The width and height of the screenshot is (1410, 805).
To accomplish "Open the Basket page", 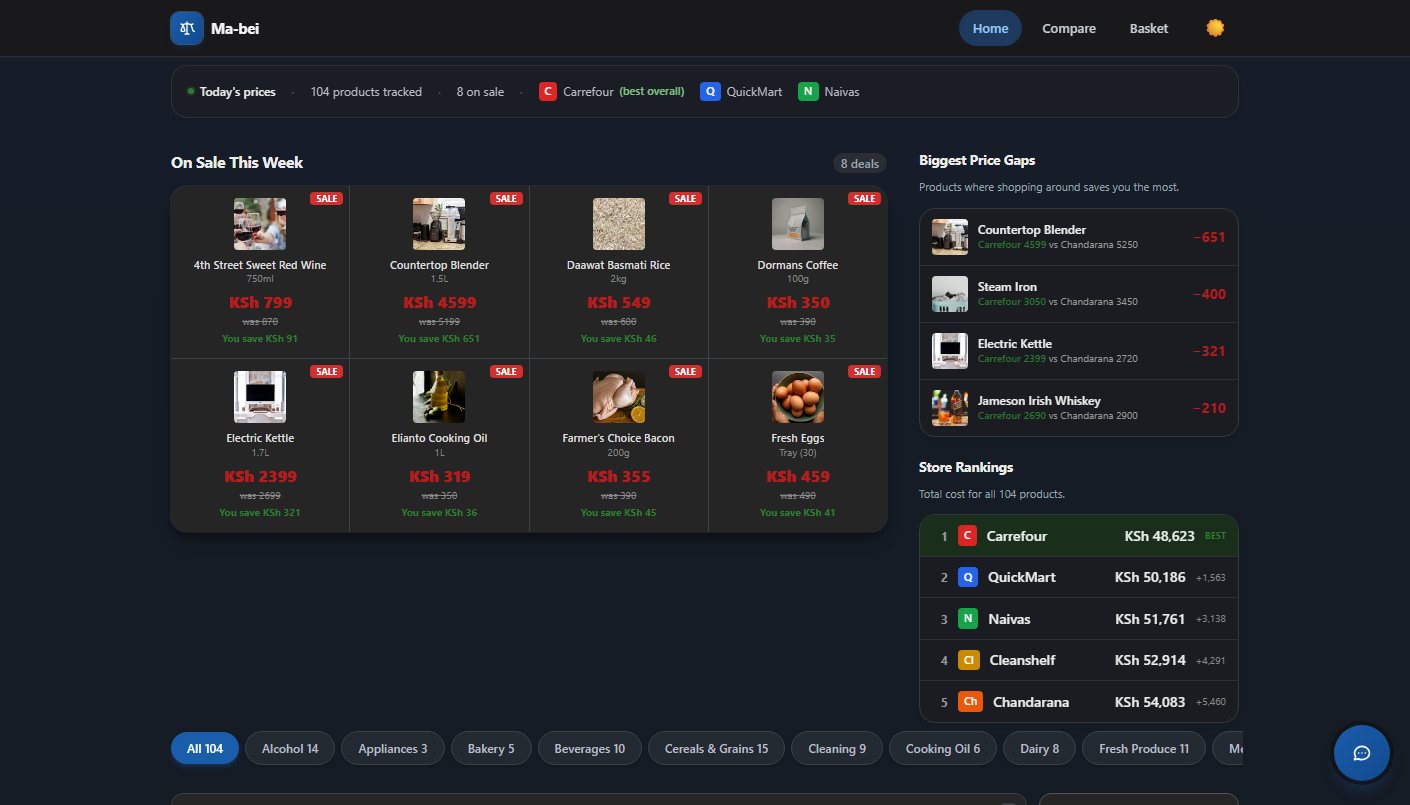I will [1149, 28].
